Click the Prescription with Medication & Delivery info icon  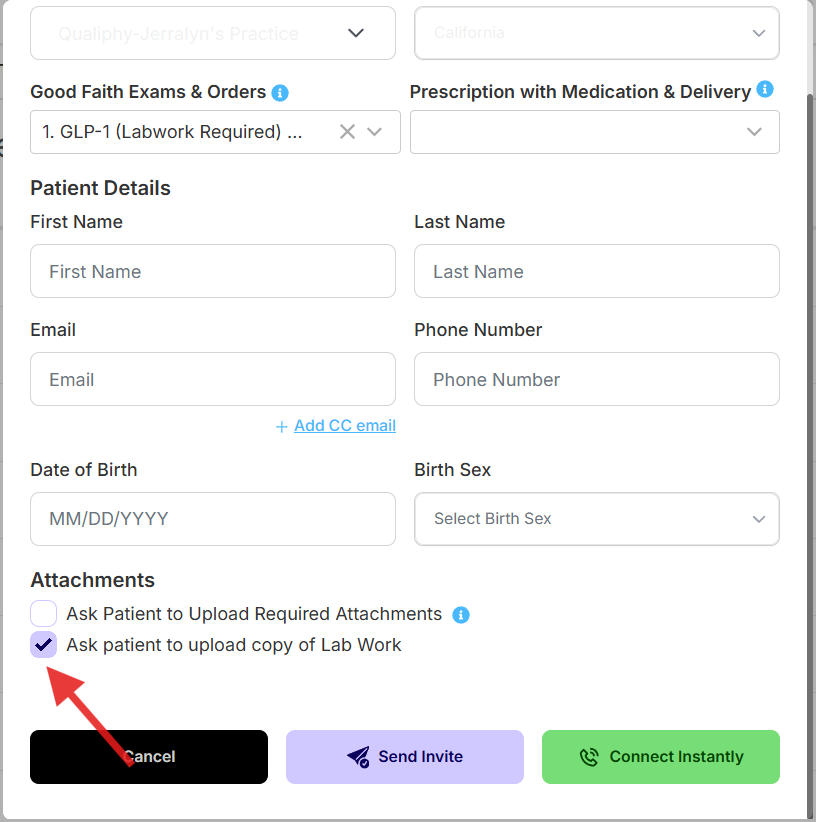766,90
